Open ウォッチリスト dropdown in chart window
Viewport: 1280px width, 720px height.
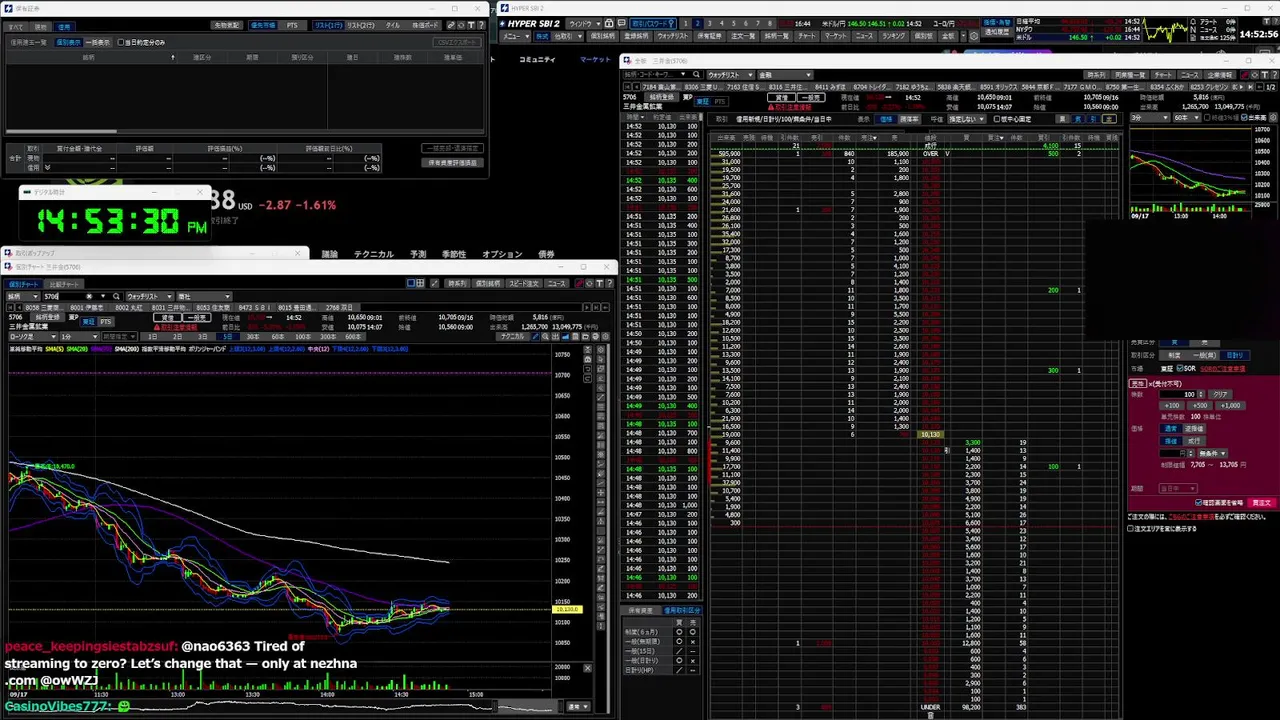(x=149, y=296)
